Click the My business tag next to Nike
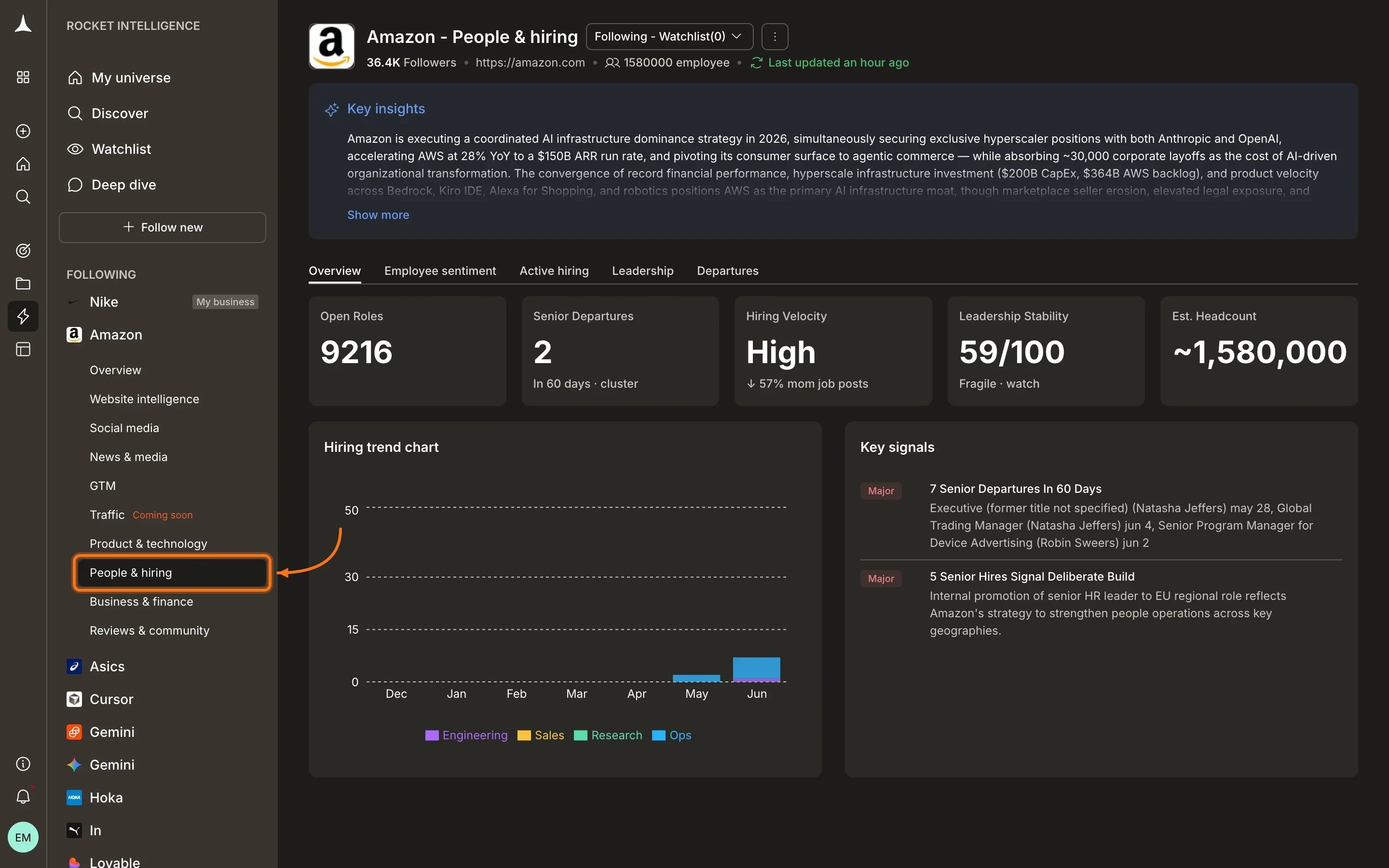This screenshot has height=868, width=1389. (225, 302)
